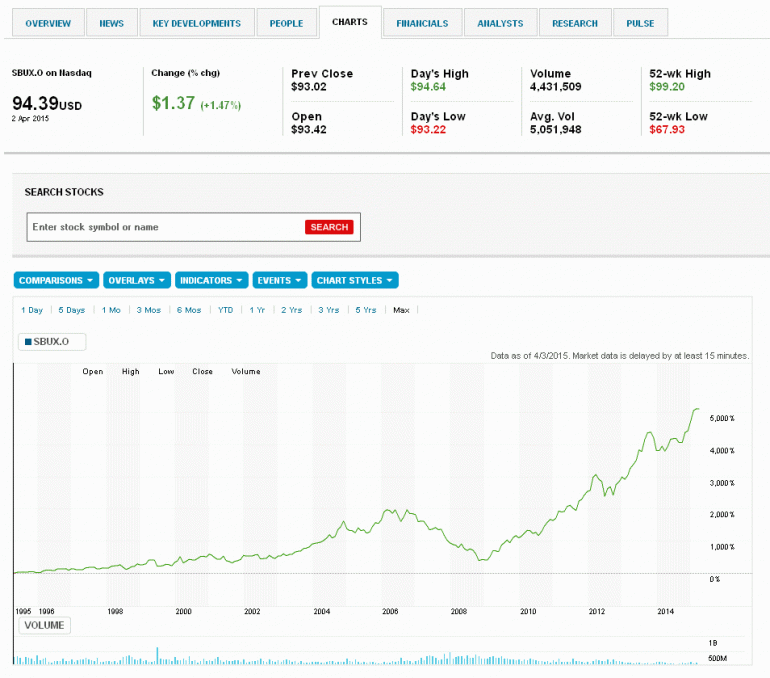Expand the Events dropdown
The width and height of the screenshot is (770, 678).
(279, 281)
